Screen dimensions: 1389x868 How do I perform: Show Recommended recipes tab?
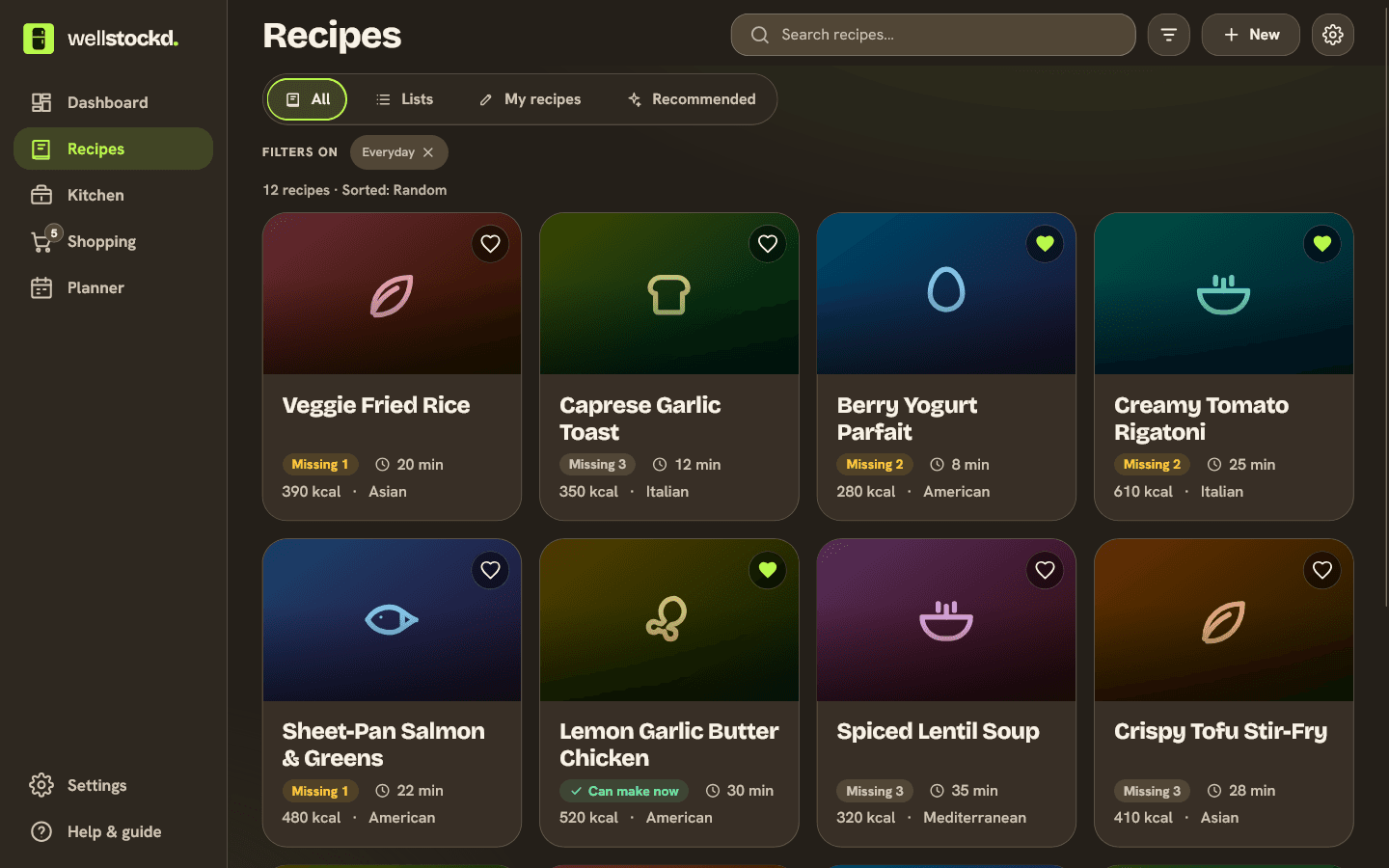pyautogui.click(x=692, y=99)
